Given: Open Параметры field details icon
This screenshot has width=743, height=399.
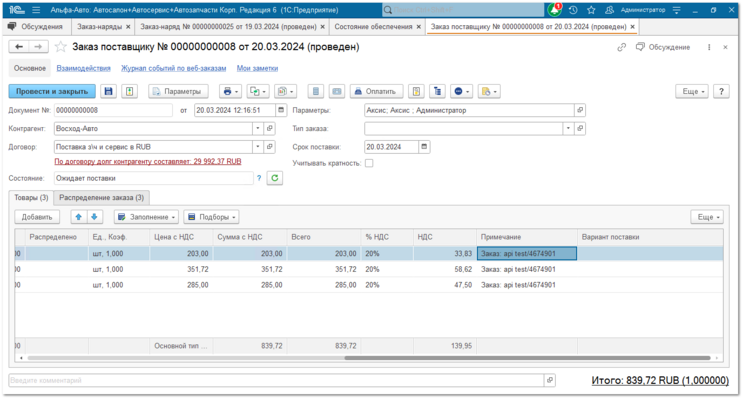Looking at the screenshot, I should click(x=580, y=110).
